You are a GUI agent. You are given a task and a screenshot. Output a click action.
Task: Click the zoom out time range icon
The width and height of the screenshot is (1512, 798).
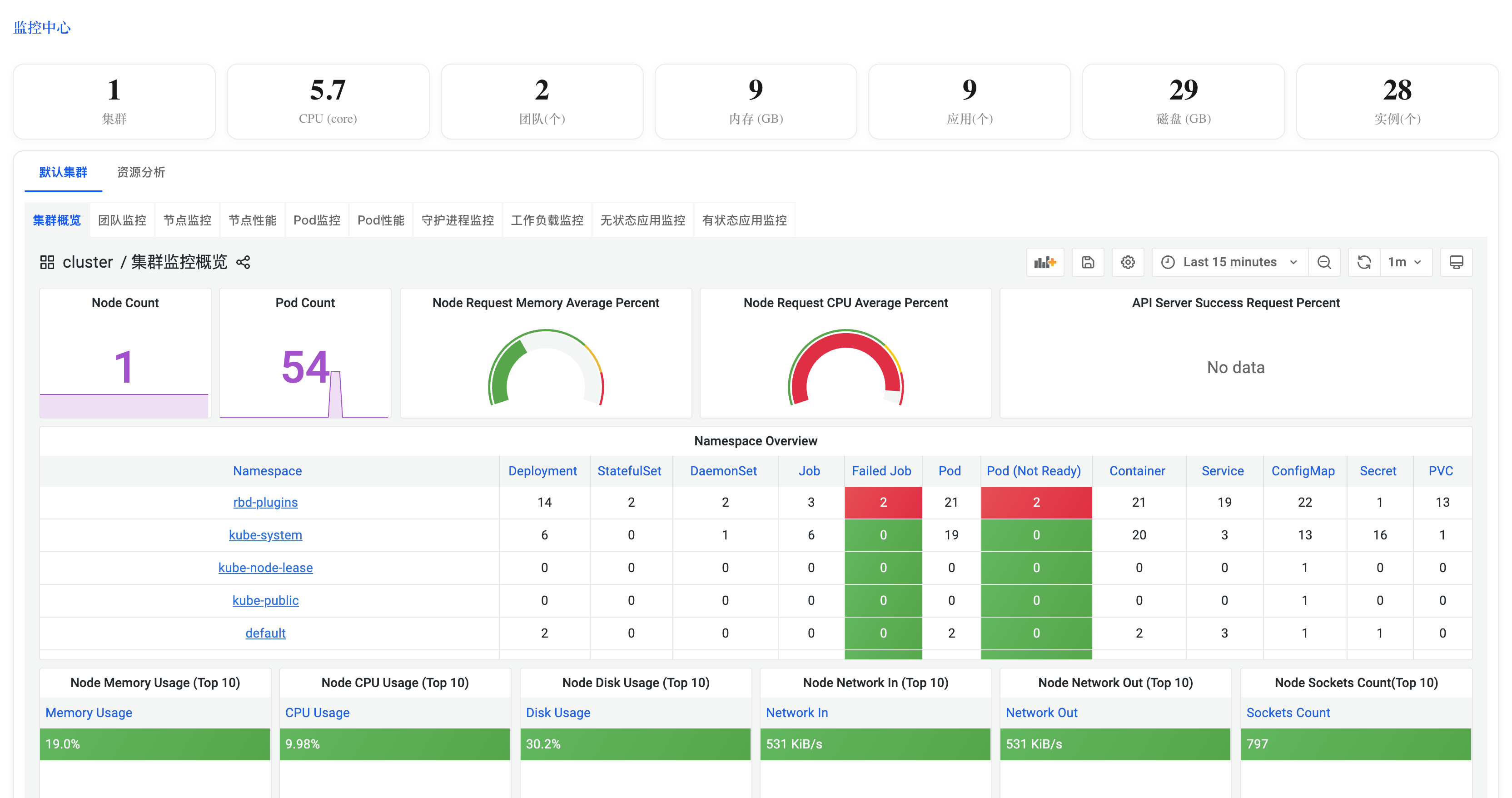point(1324,262)
